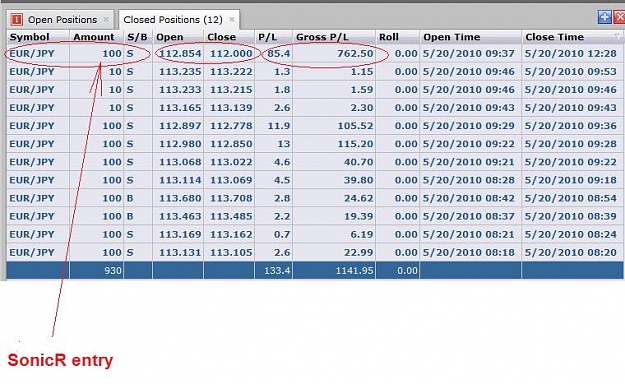Viewport: 625px width, 384px height.
Task: Sort by the Gross P/L column header
Action: (x=322, y=37)
